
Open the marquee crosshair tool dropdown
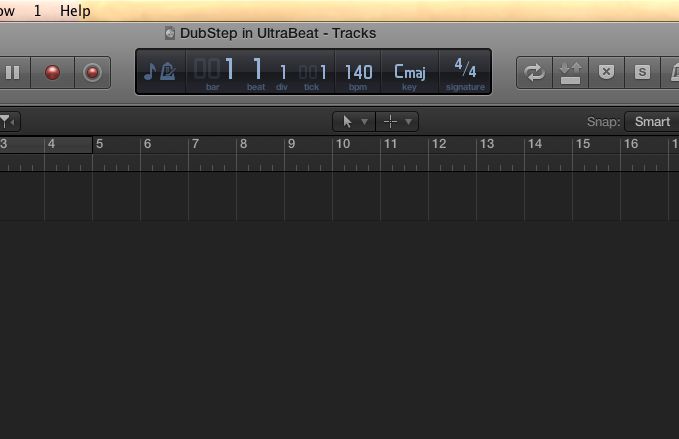click(x=397, y=122)
